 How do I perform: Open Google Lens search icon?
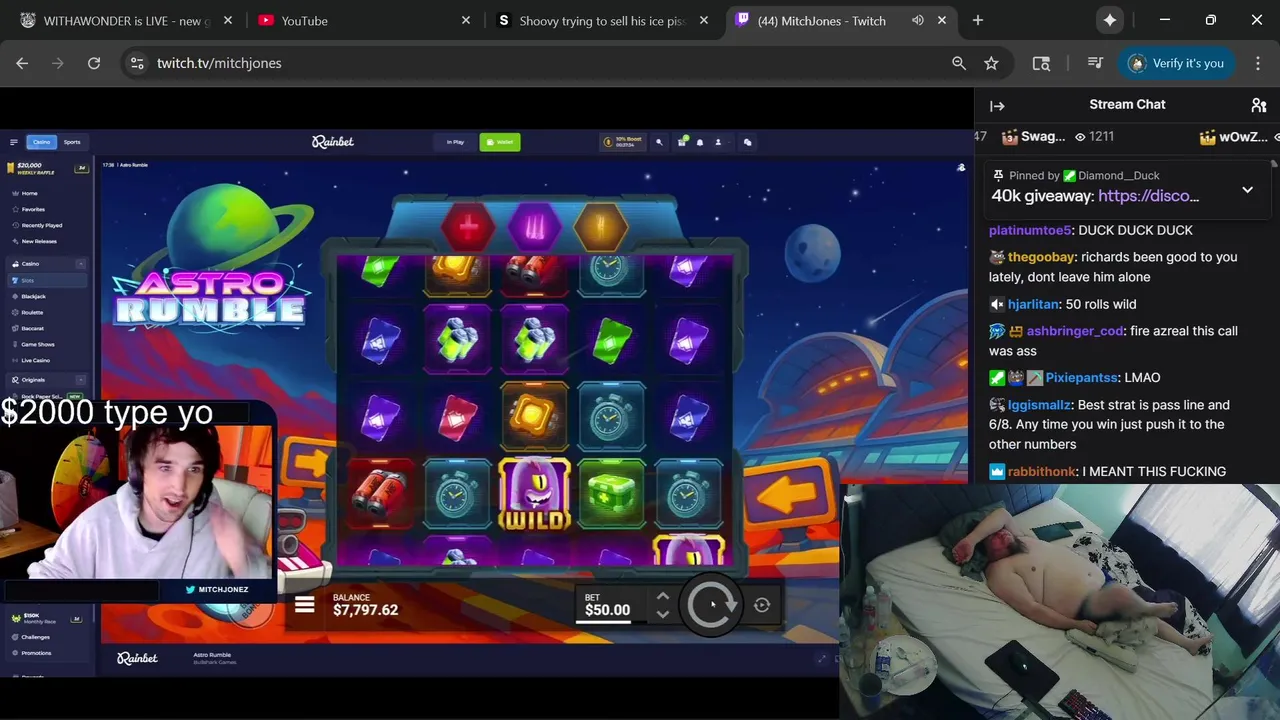(x=1041, y=63)
